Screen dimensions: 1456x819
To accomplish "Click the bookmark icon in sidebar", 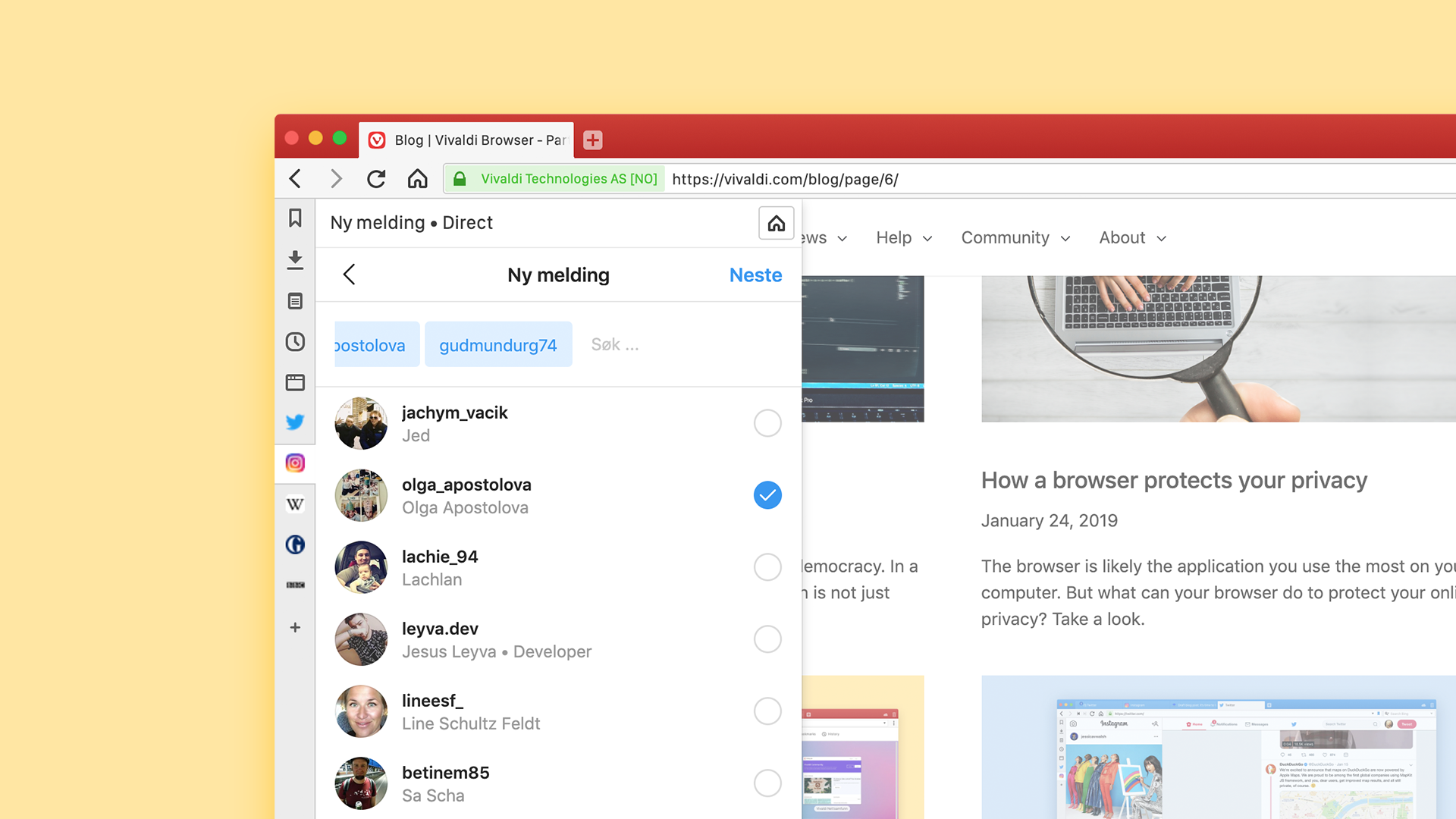I will point(295,219).
